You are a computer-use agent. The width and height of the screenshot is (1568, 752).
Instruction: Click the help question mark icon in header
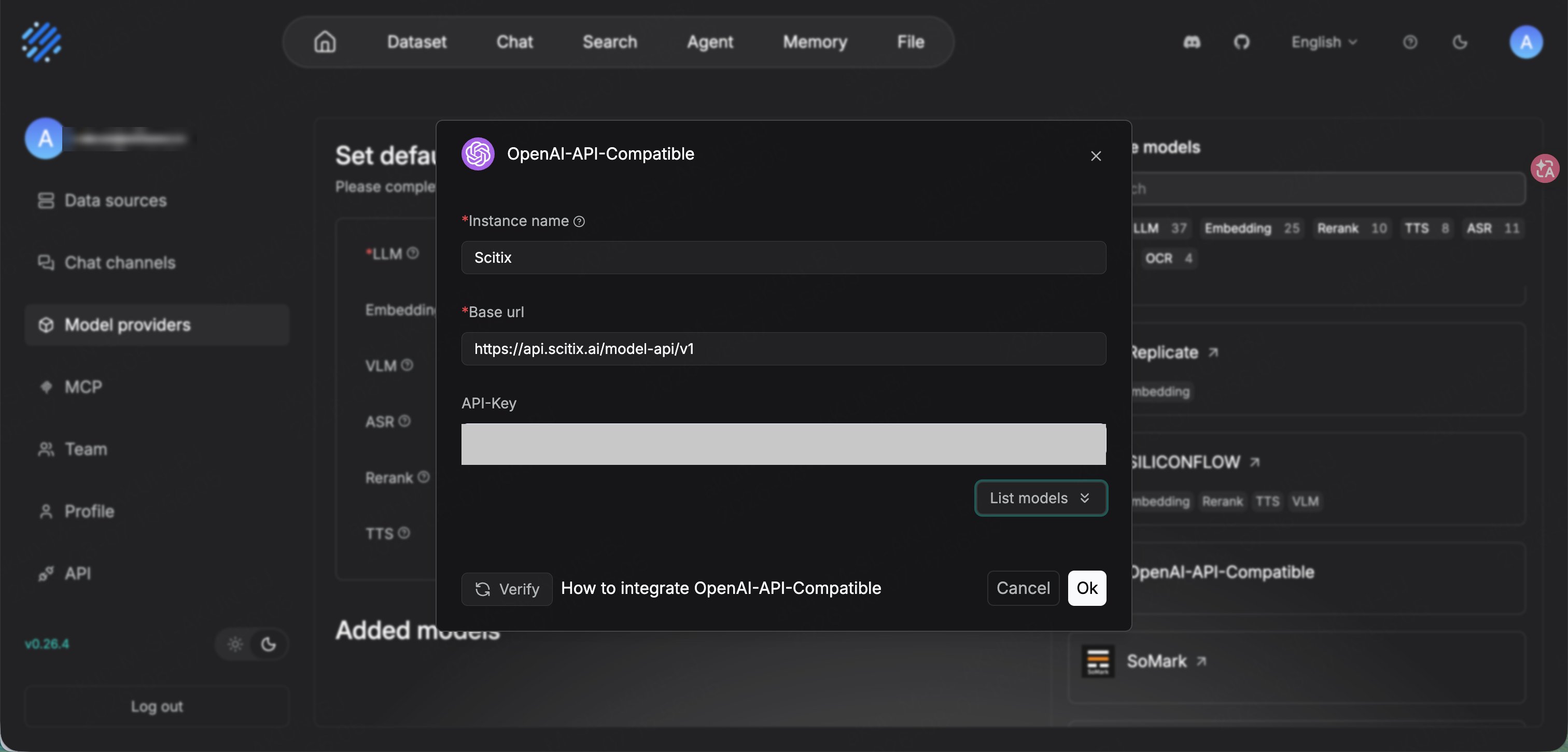(1410, 42)
